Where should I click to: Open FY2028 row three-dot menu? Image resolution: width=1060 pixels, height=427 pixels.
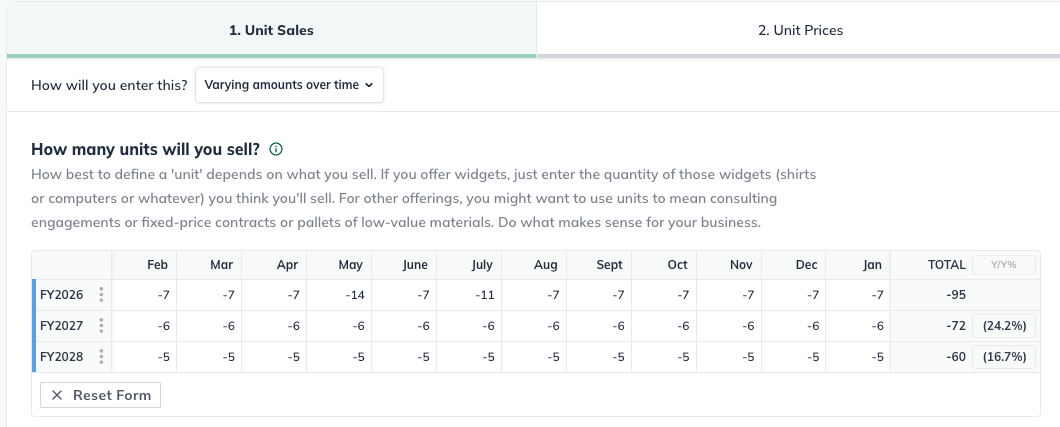(101, 357)
